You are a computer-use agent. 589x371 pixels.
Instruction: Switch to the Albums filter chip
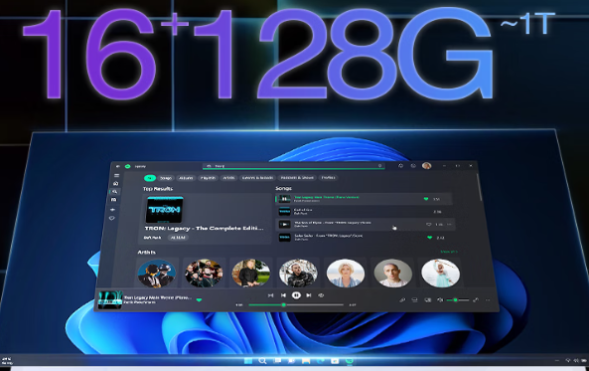[186, 178]
